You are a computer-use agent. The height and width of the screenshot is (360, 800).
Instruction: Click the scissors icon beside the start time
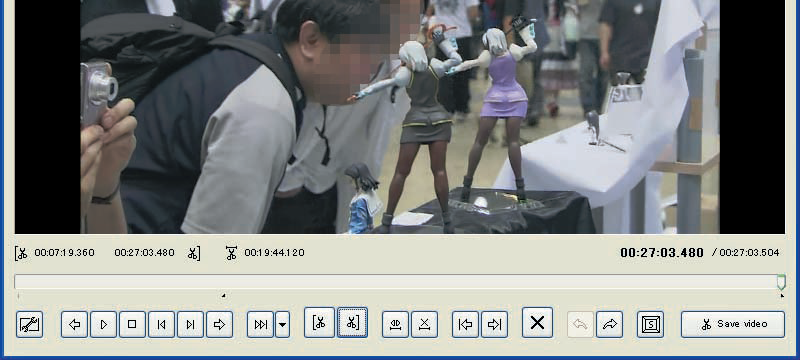(21, 253)
